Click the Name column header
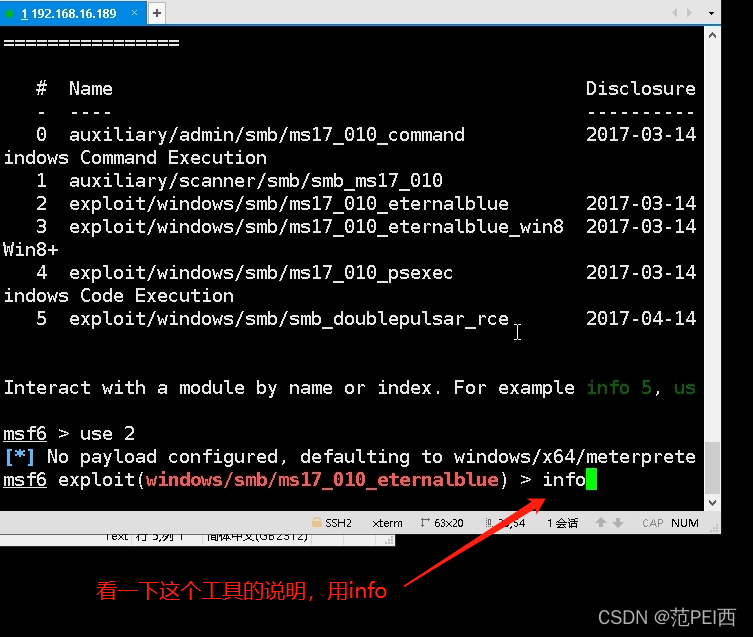The width and height of the screenshot is (753, 637). tap(91, 88)
